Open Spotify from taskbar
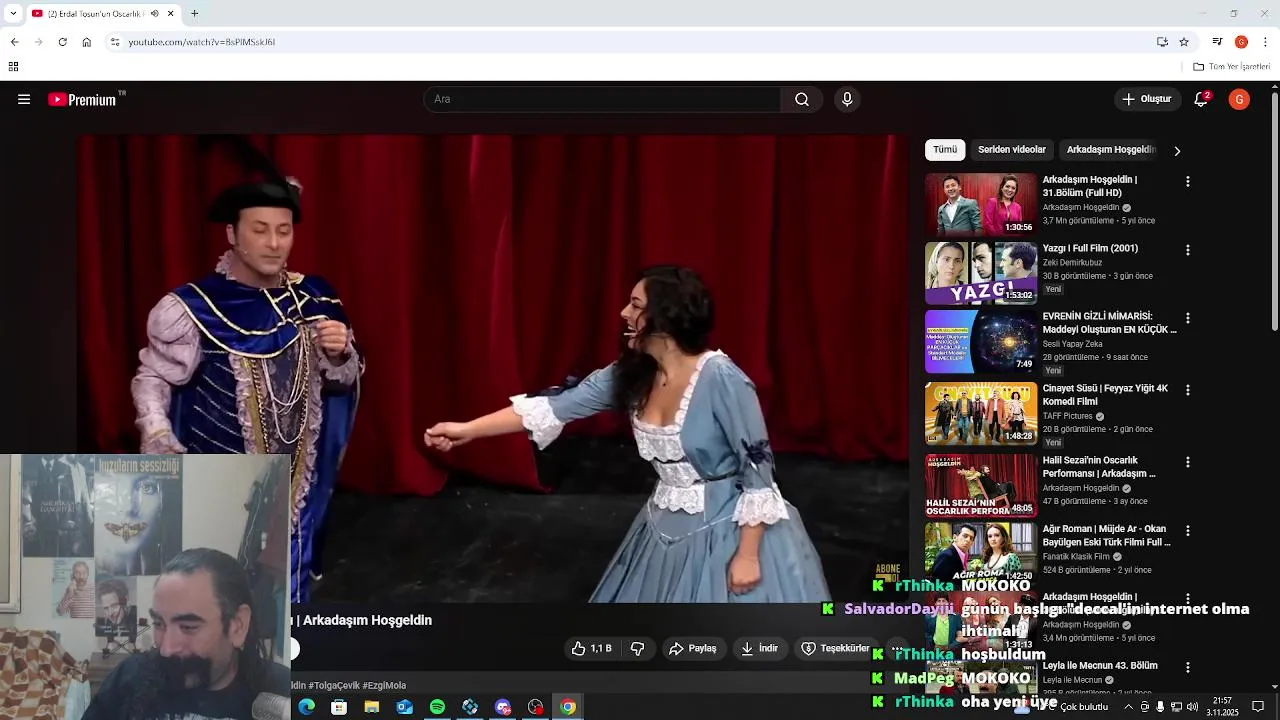This screenshot has height=720, width=1280. (x=437, y=707)
